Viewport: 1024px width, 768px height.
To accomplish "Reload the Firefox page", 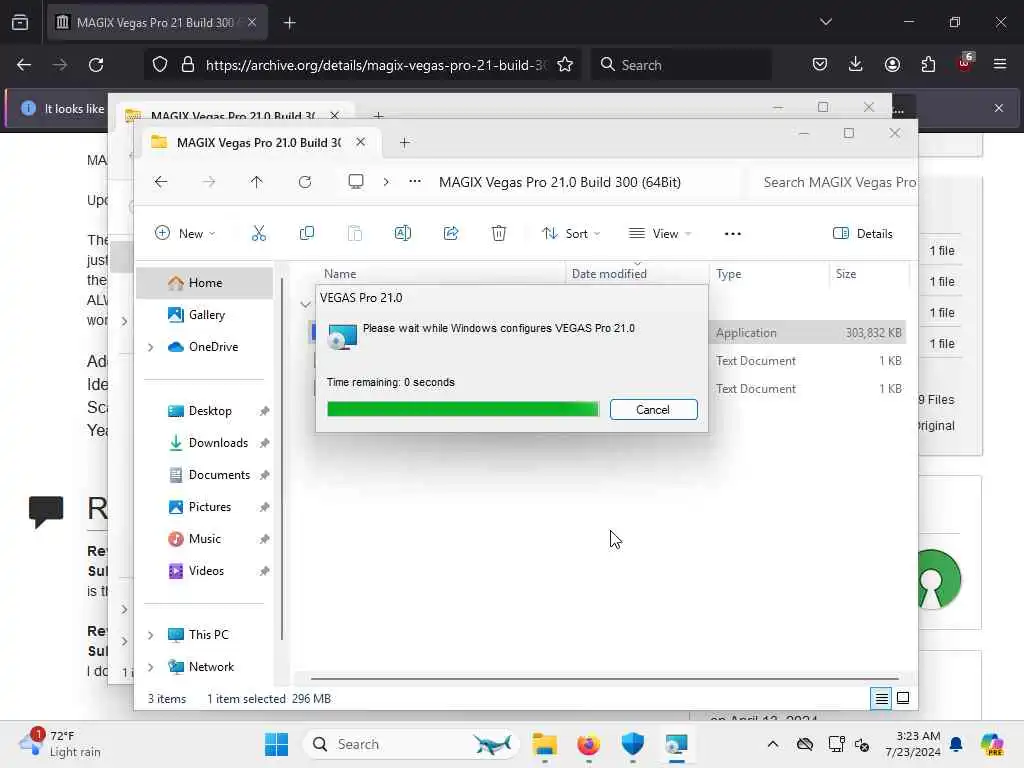I will 96,65.
